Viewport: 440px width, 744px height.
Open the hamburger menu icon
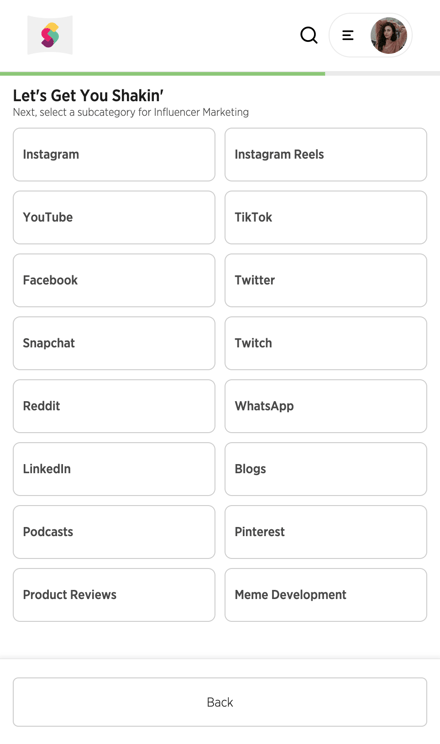click(x=347, y=35)
